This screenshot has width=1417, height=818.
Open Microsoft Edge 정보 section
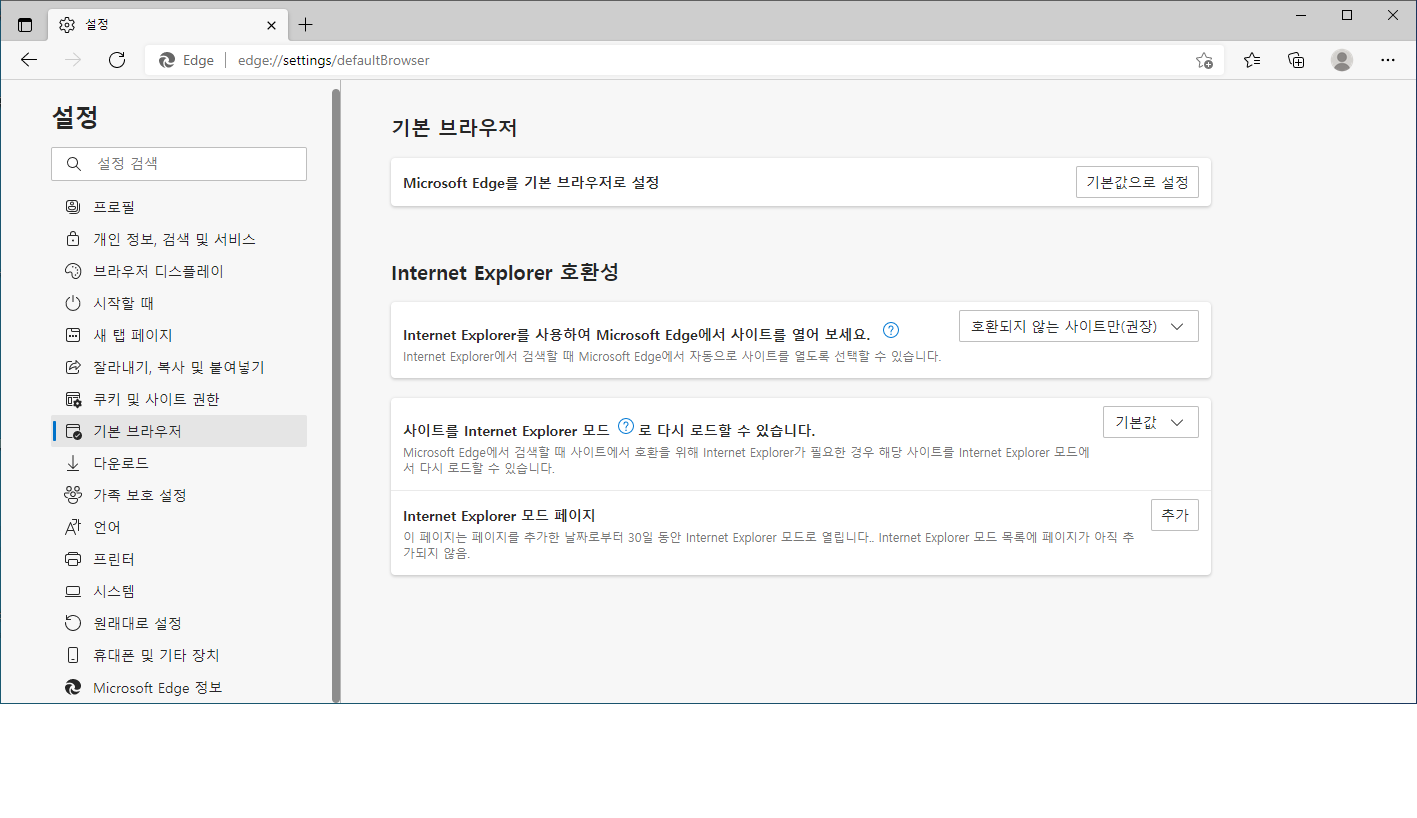pyautogui.click(x=179, y=687)
